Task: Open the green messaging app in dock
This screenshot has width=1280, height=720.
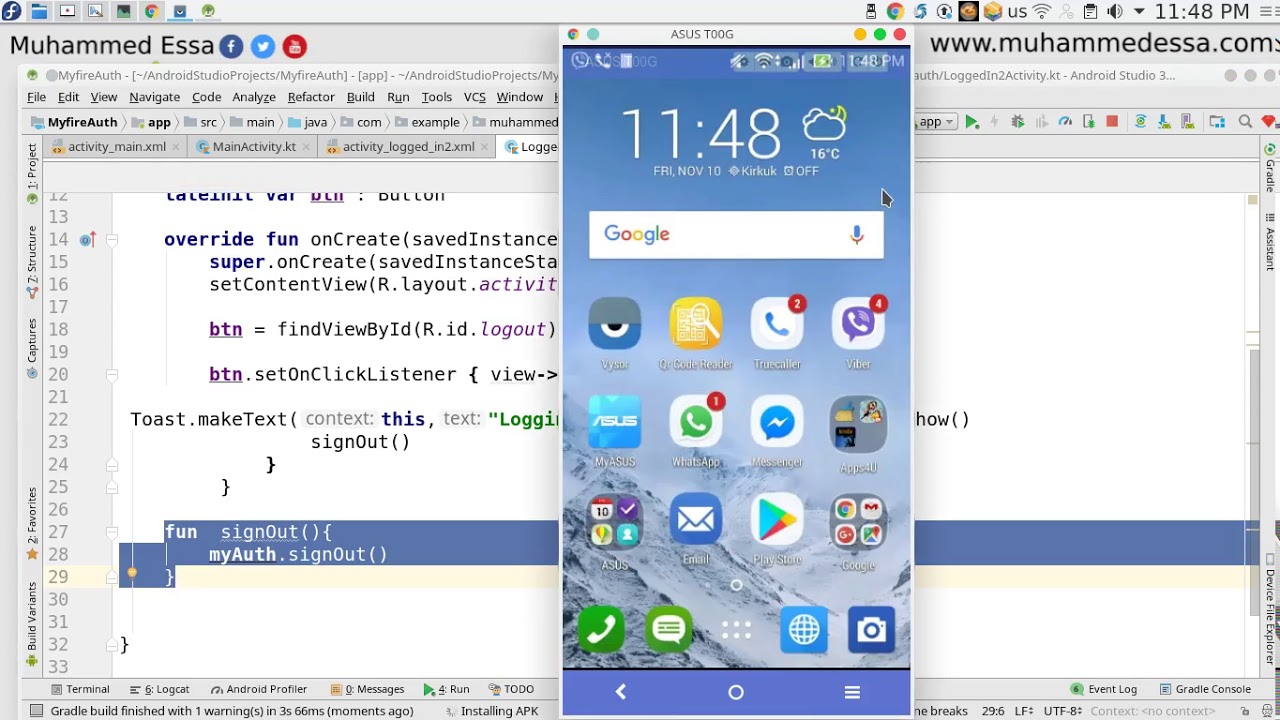Action: pyautogui.click(x=668, y=629)
